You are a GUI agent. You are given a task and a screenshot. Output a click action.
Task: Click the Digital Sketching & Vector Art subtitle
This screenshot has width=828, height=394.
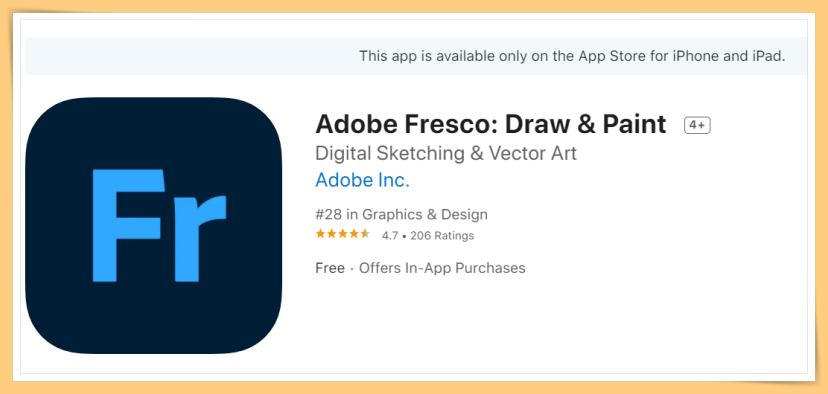(446, 154)
